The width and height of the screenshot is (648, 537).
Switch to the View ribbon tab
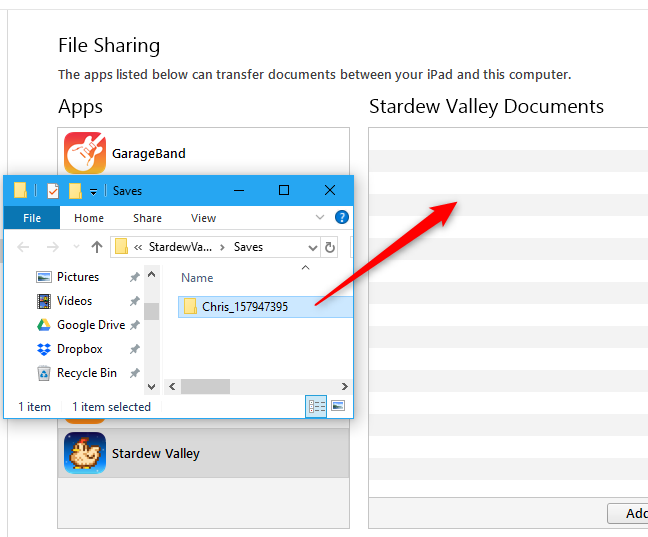point(203,218)
